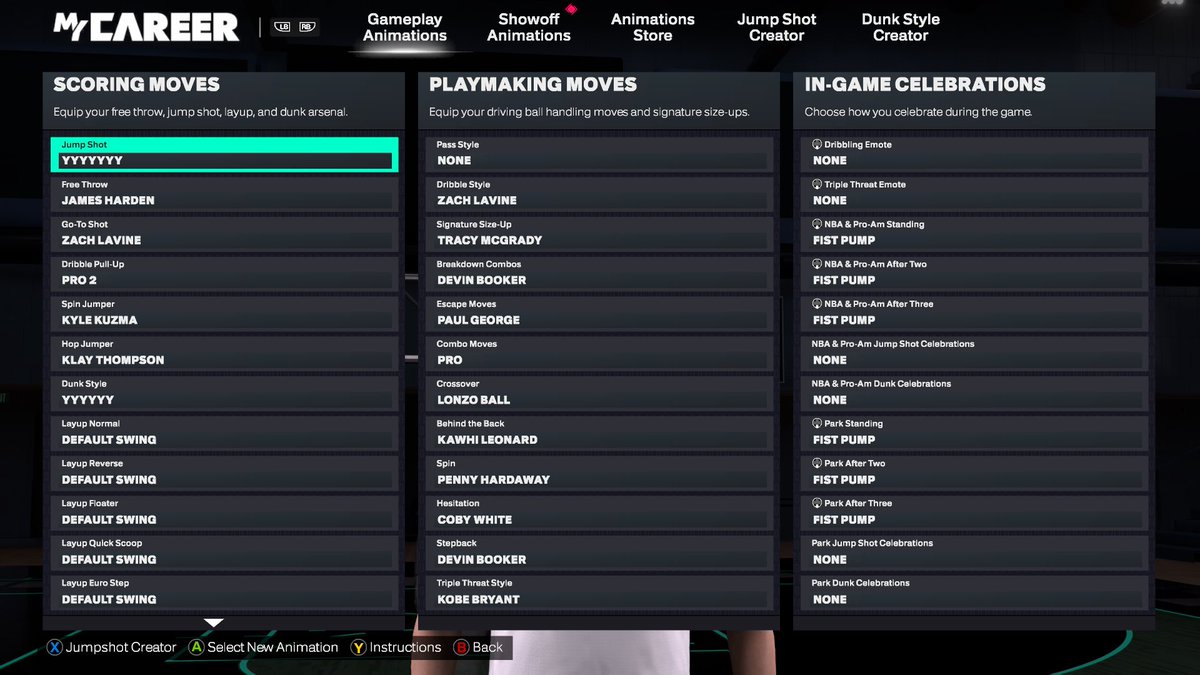Choose the Layup Quick Scoop slot
Image resolution: width=1200 pixels, height=675 pixels.
[x=224, y=554]
